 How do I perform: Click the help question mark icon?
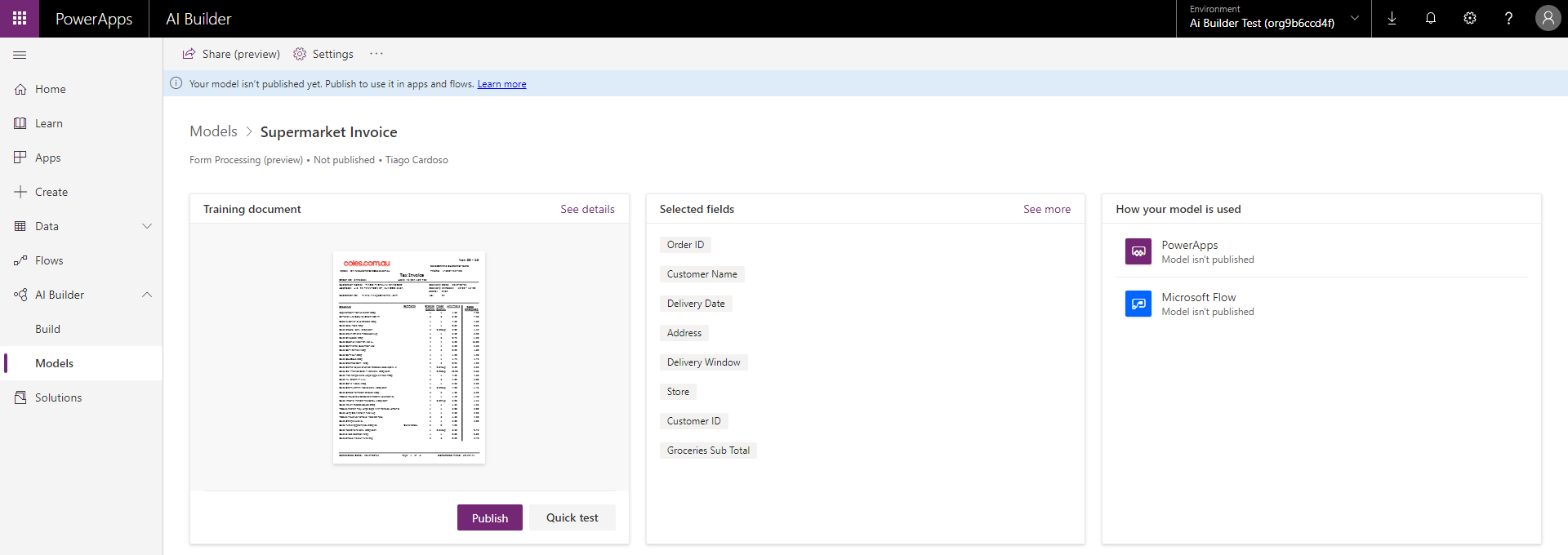pyautogui.click(x=1508, y=18)
